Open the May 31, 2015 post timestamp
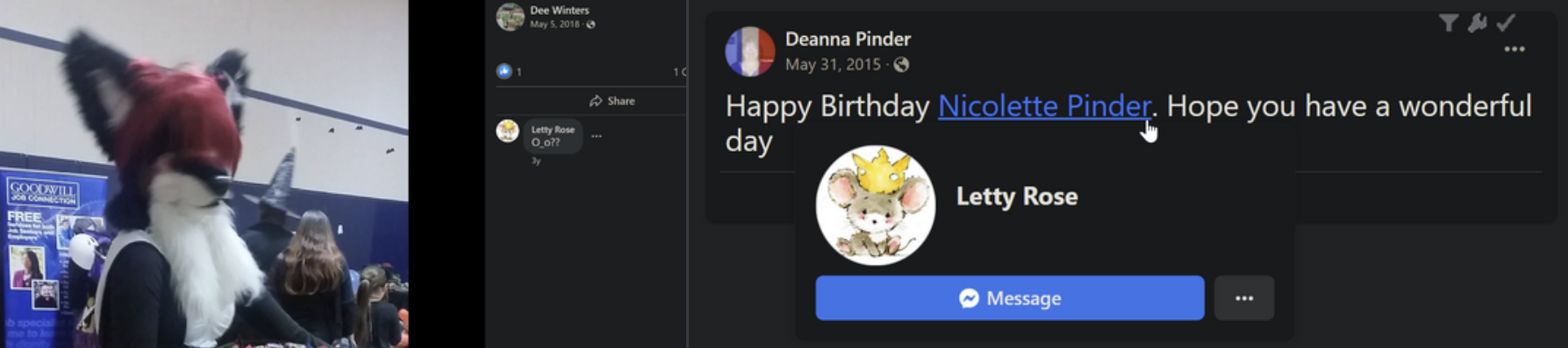Viewport: 1568px width, 348px height. point(833,64)
